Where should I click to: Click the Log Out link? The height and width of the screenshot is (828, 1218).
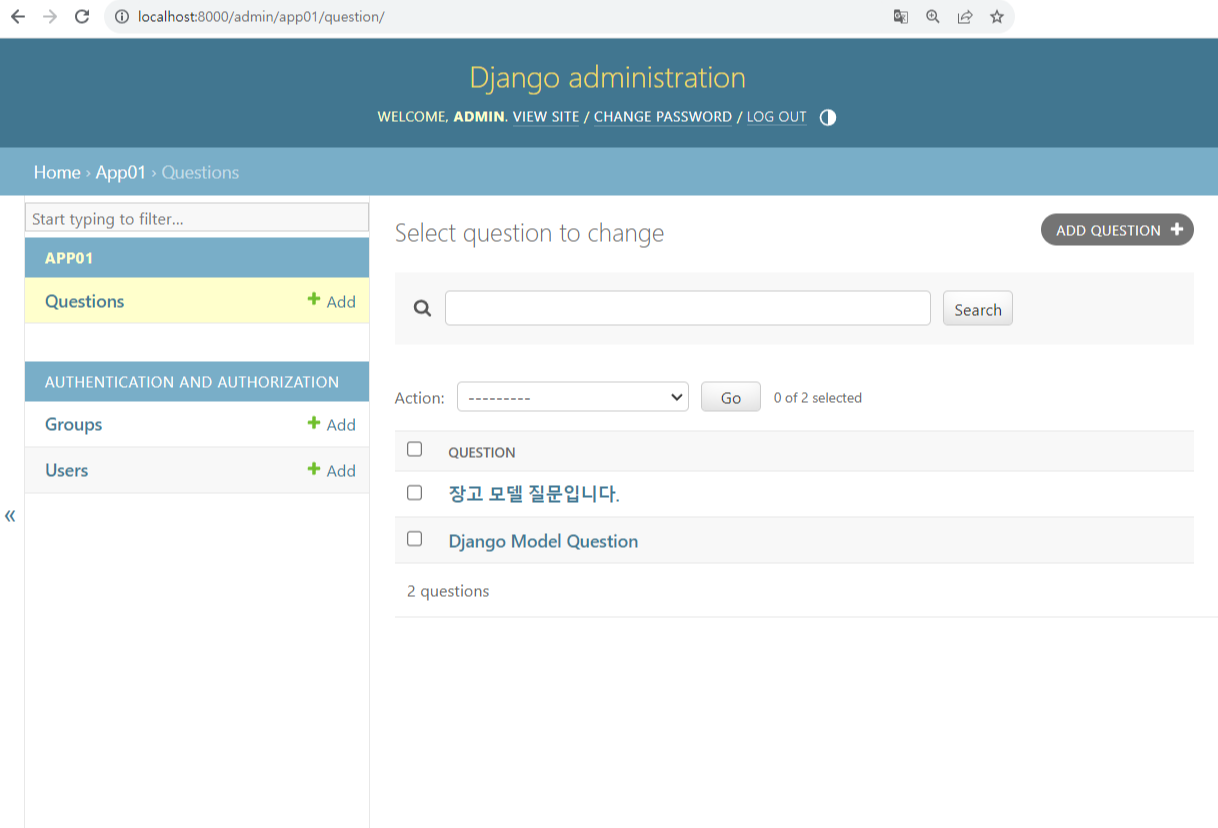777,117
